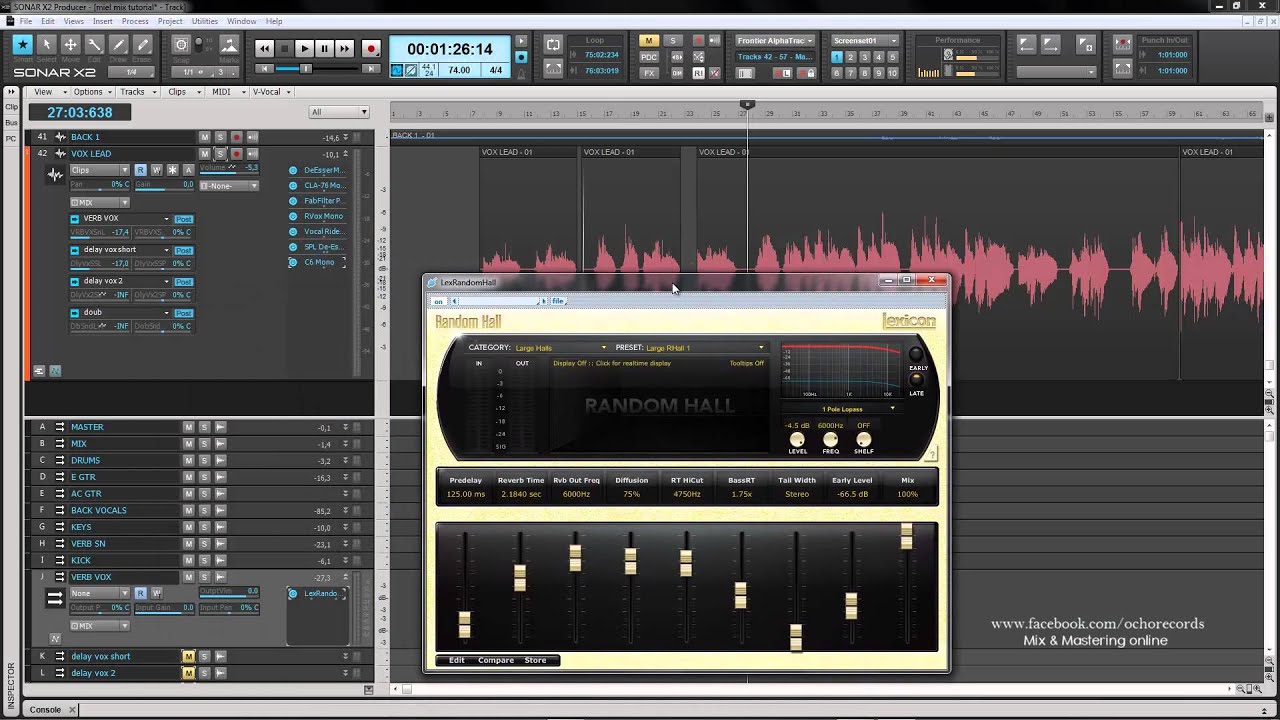Open the All track filter dropdown
Screen dimensions: 1280x720
(x=338, y=112)
